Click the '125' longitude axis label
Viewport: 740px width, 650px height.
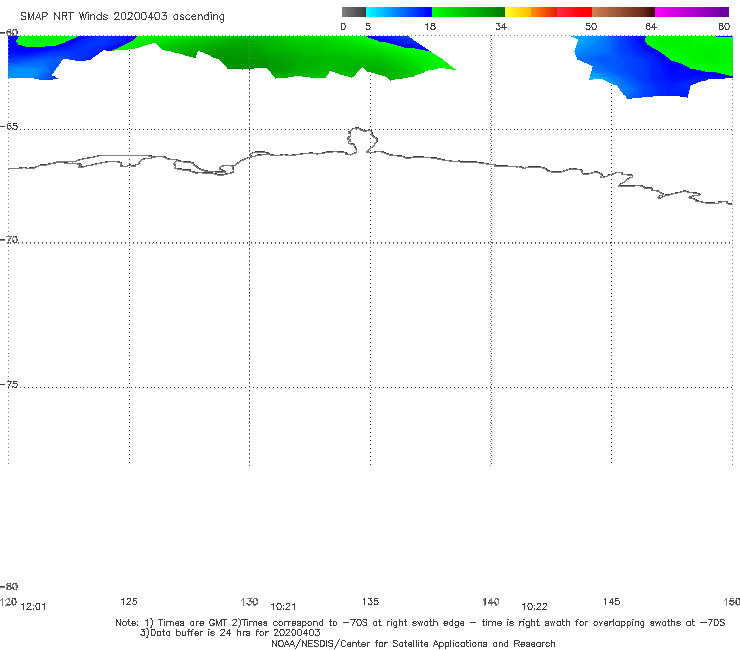[129, 601]
